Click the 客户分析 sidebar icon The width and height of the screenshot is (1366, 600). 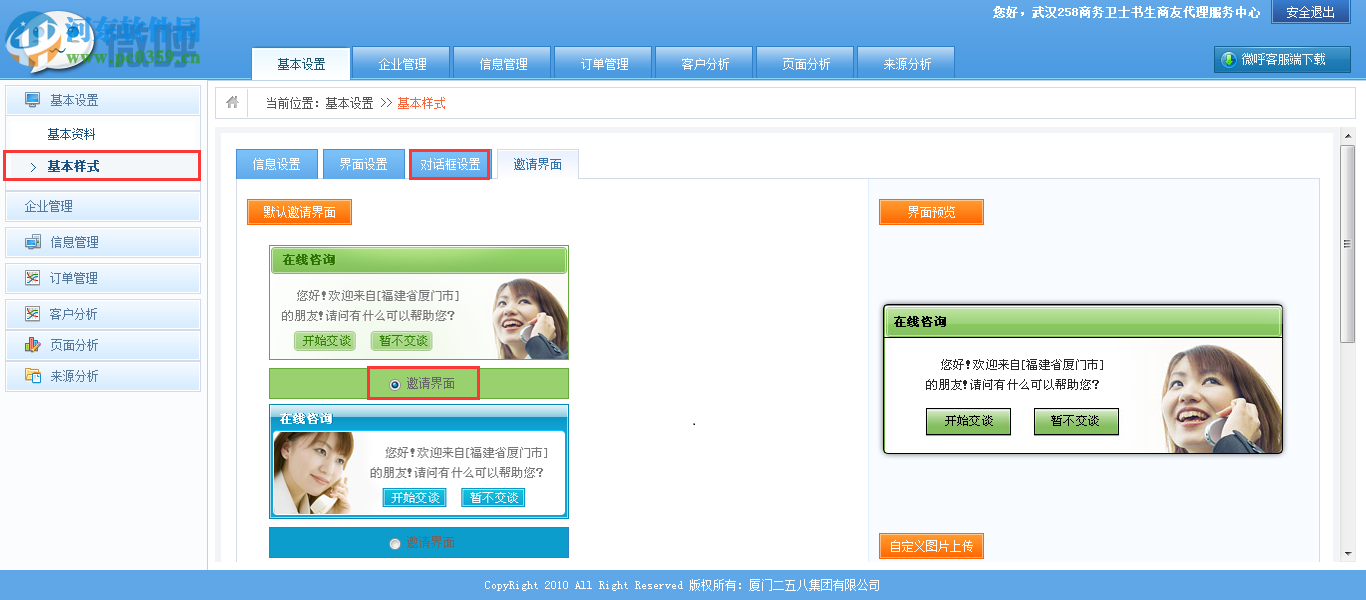33,314
